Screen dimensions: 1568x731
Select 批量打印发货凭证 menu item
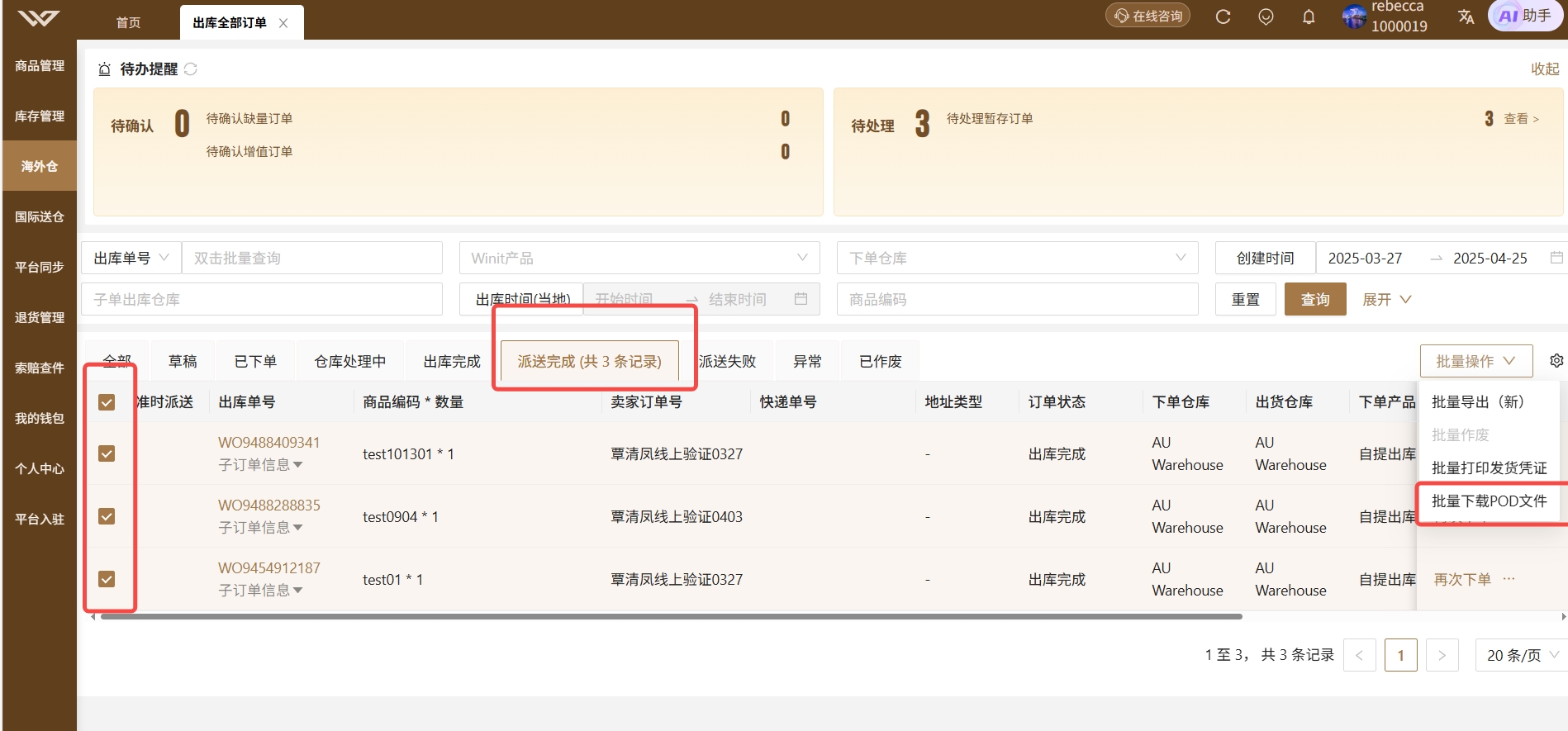(x=1490, y=468)
